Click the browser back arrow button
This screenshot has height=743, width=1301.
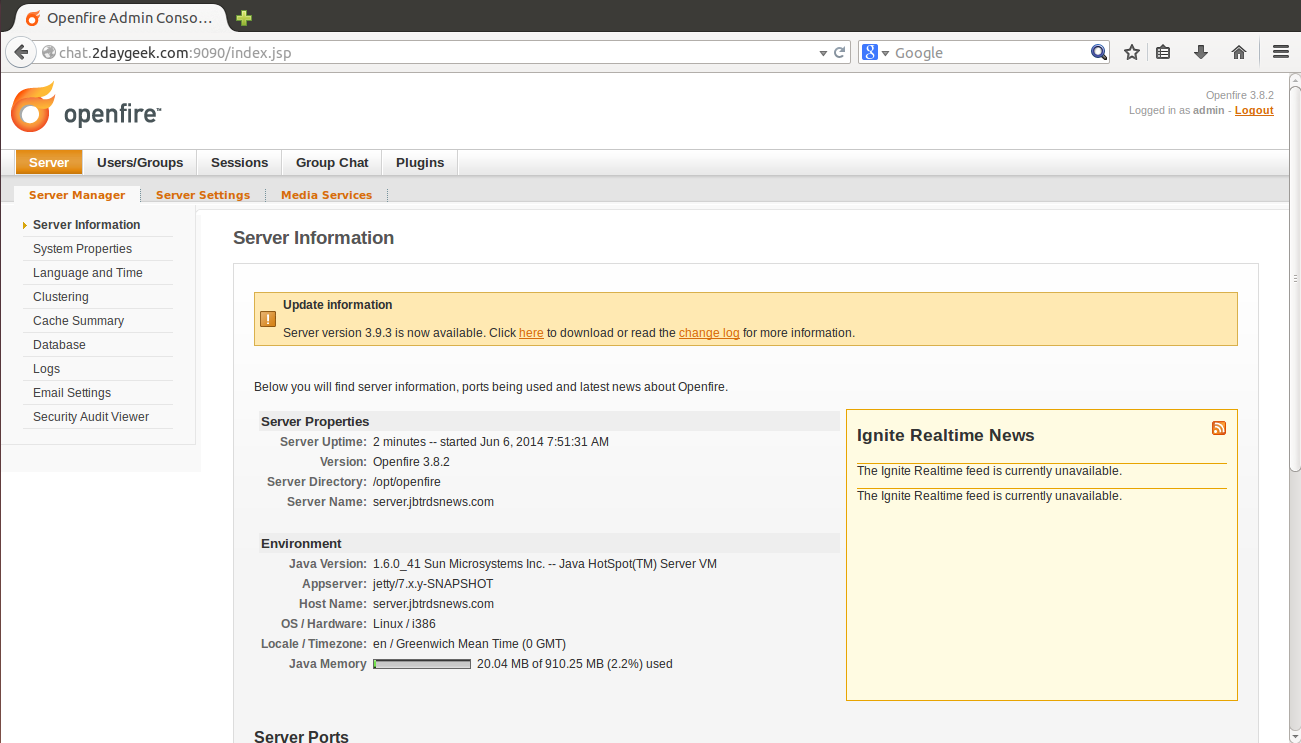20,53
